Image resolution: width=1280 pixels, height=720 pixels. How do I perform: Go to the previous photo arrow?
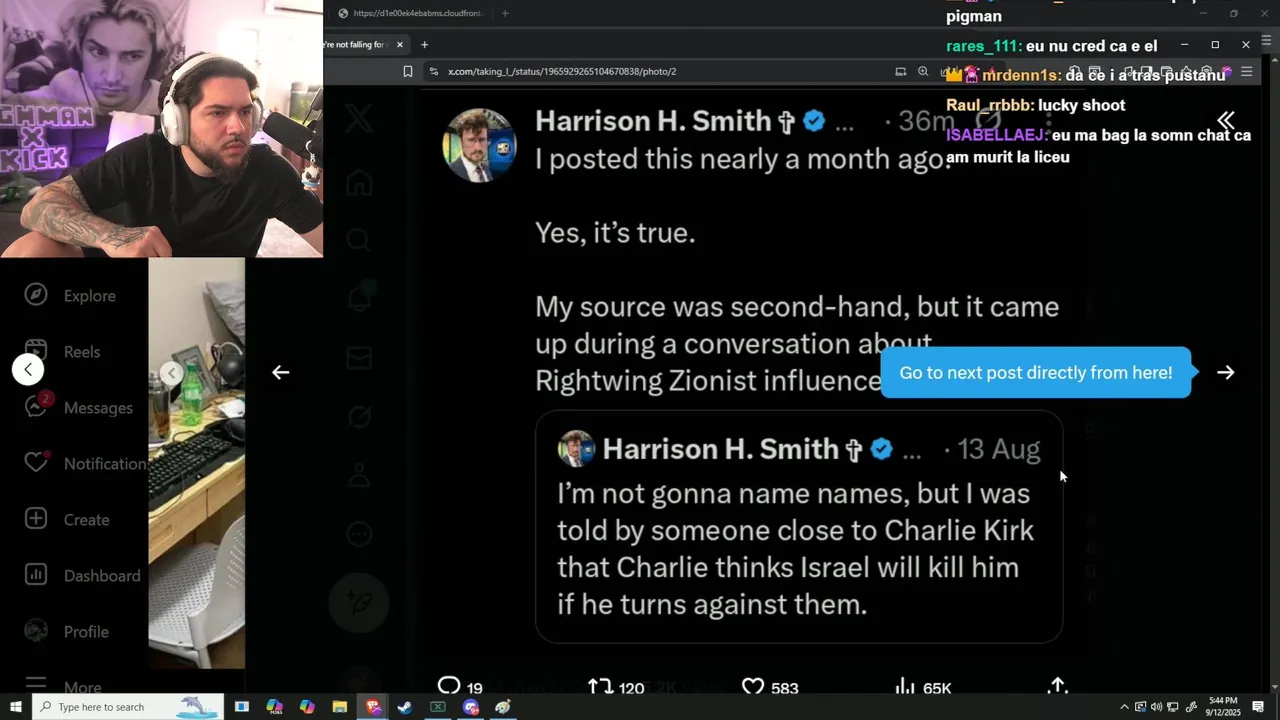pyautogui.click(x=281, y=372)
